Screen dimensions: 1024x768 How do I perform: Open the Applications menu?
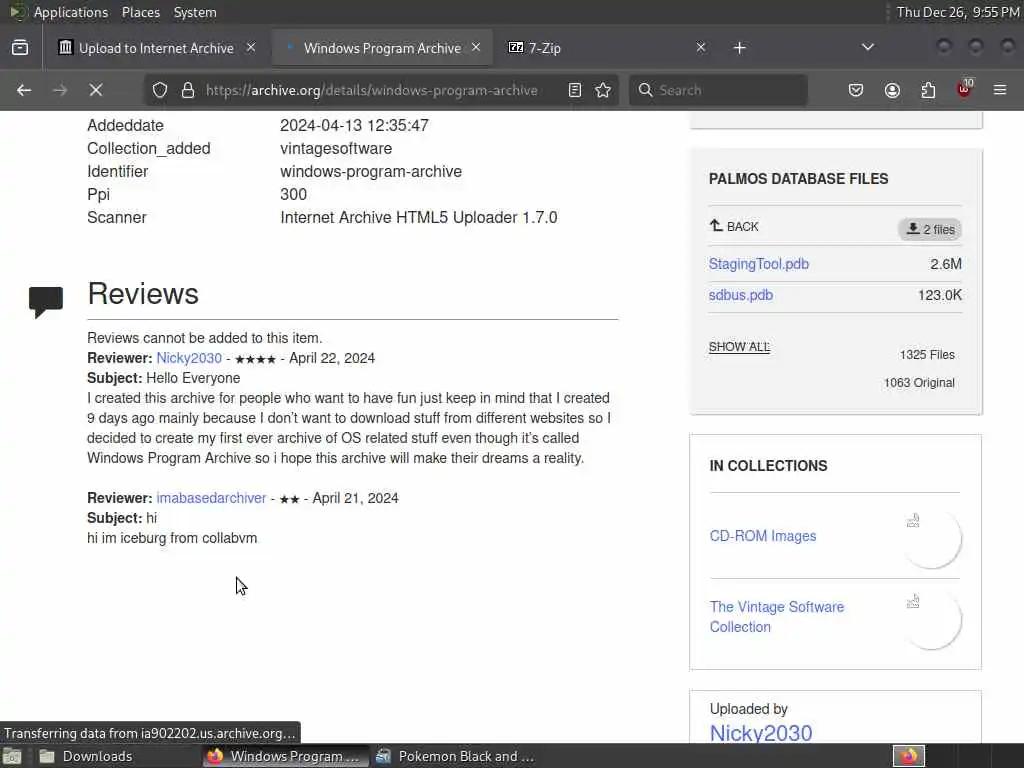pos(71,12)
